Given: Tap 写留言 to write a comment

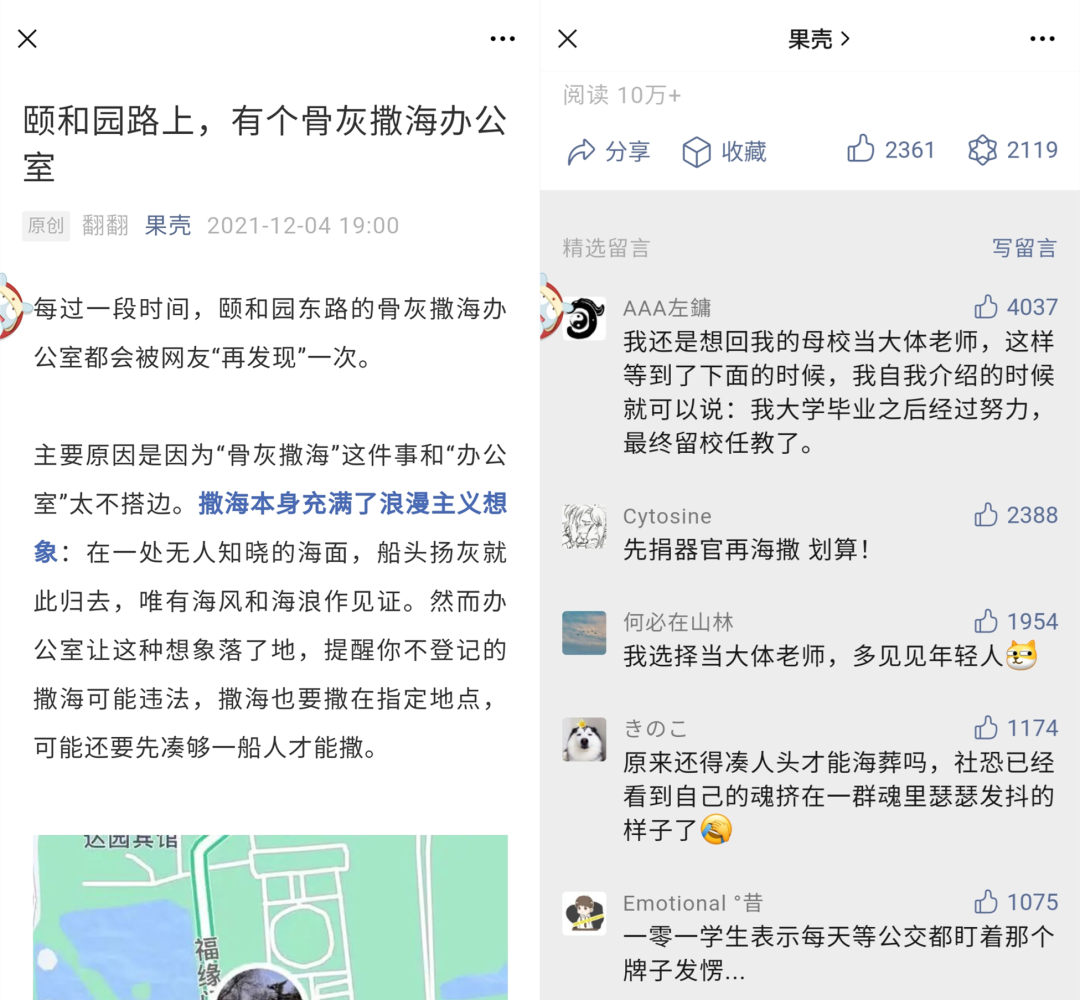Looking at the screenshot, I should [1024, 248].
